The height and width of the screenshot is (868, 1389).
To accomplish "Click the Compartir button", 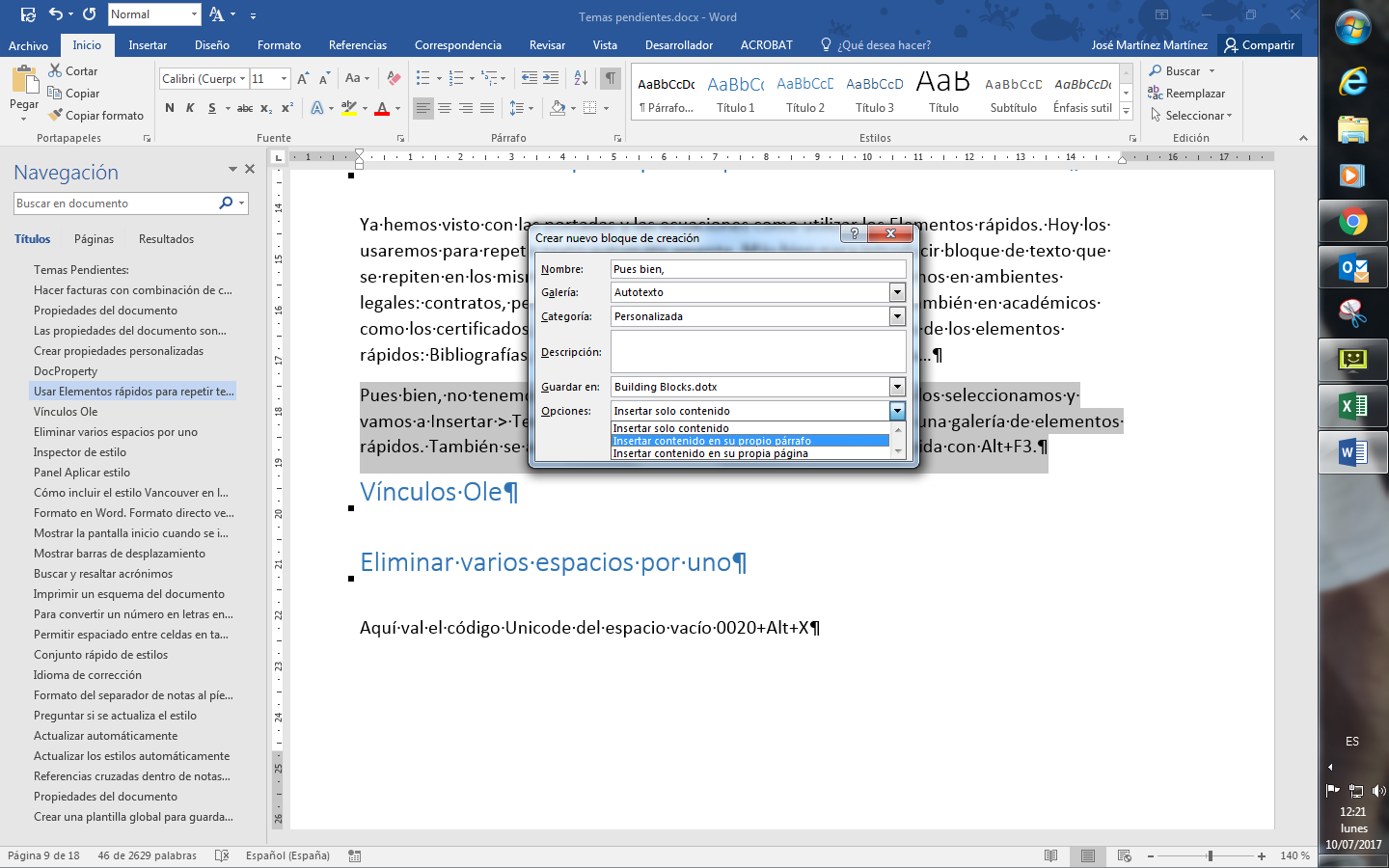I will (1259, 45).
